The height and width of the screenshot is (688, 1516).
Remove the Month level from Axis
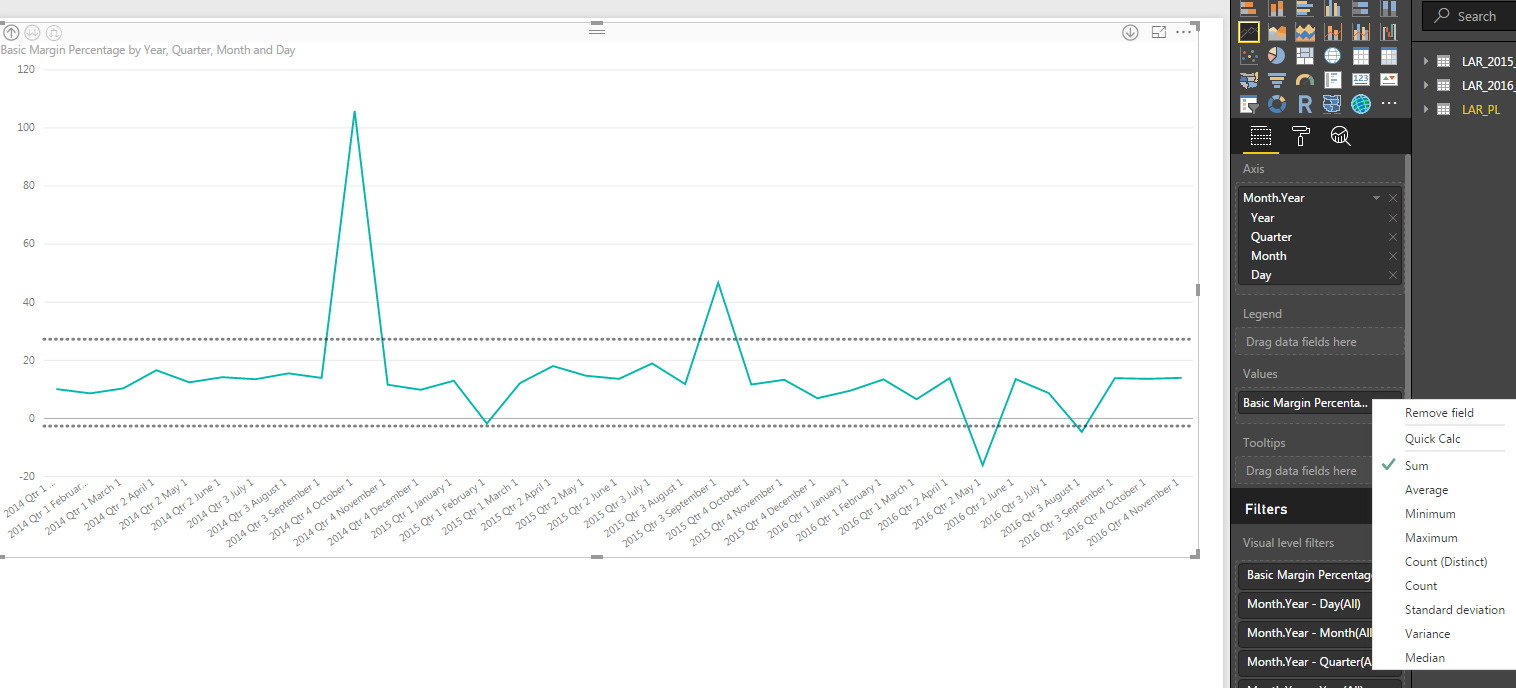point(1393,256)
